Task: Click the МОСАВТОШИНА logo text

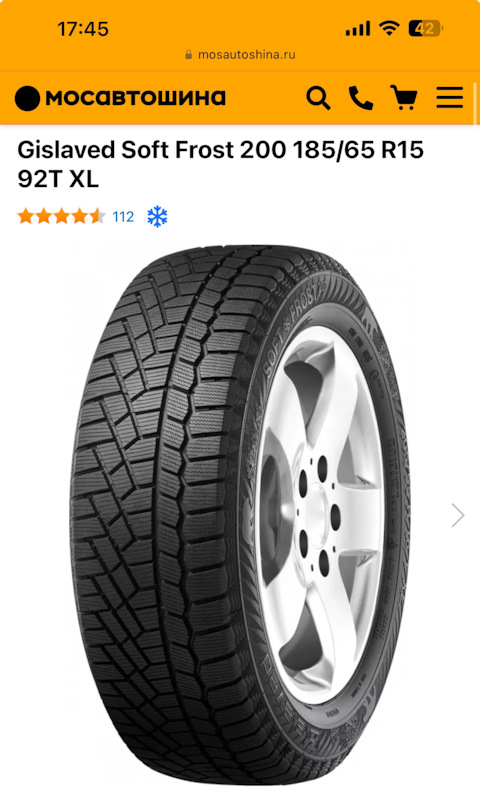Action: 136,98
